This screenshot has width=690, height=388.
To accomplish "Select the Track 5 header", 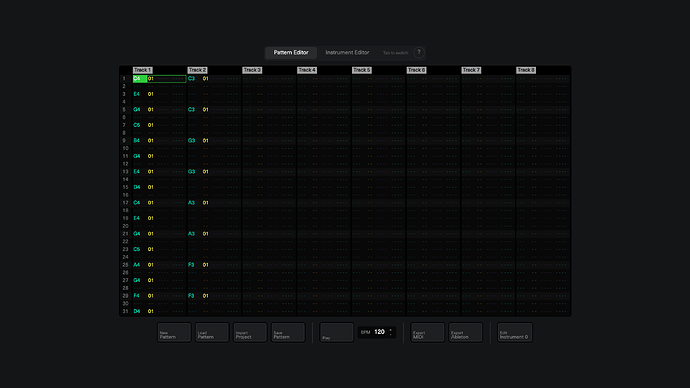I will point(362,70).
